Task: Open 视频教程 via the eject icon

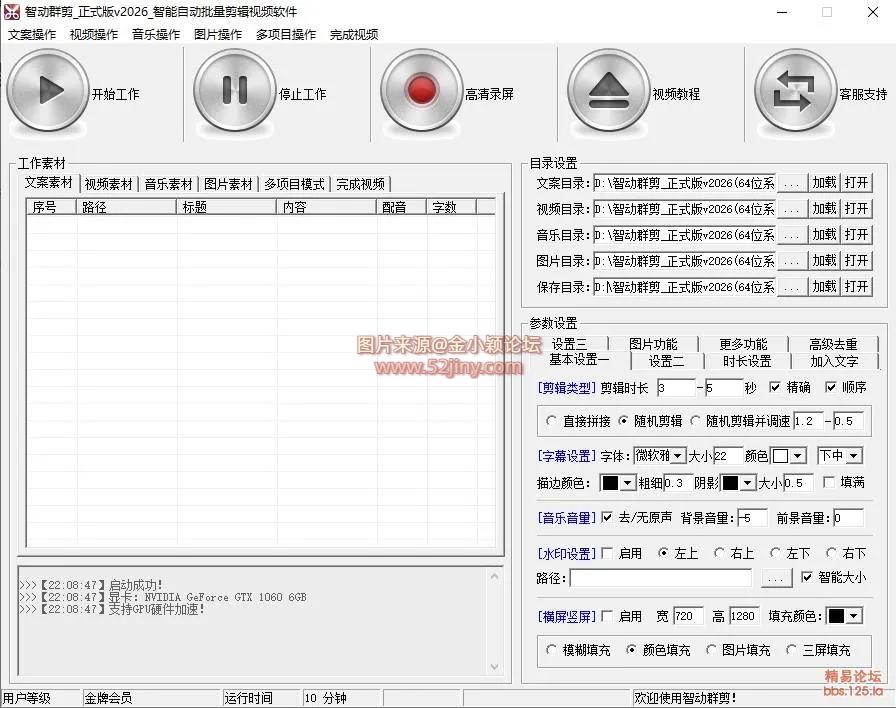Action: pos(607,90)
